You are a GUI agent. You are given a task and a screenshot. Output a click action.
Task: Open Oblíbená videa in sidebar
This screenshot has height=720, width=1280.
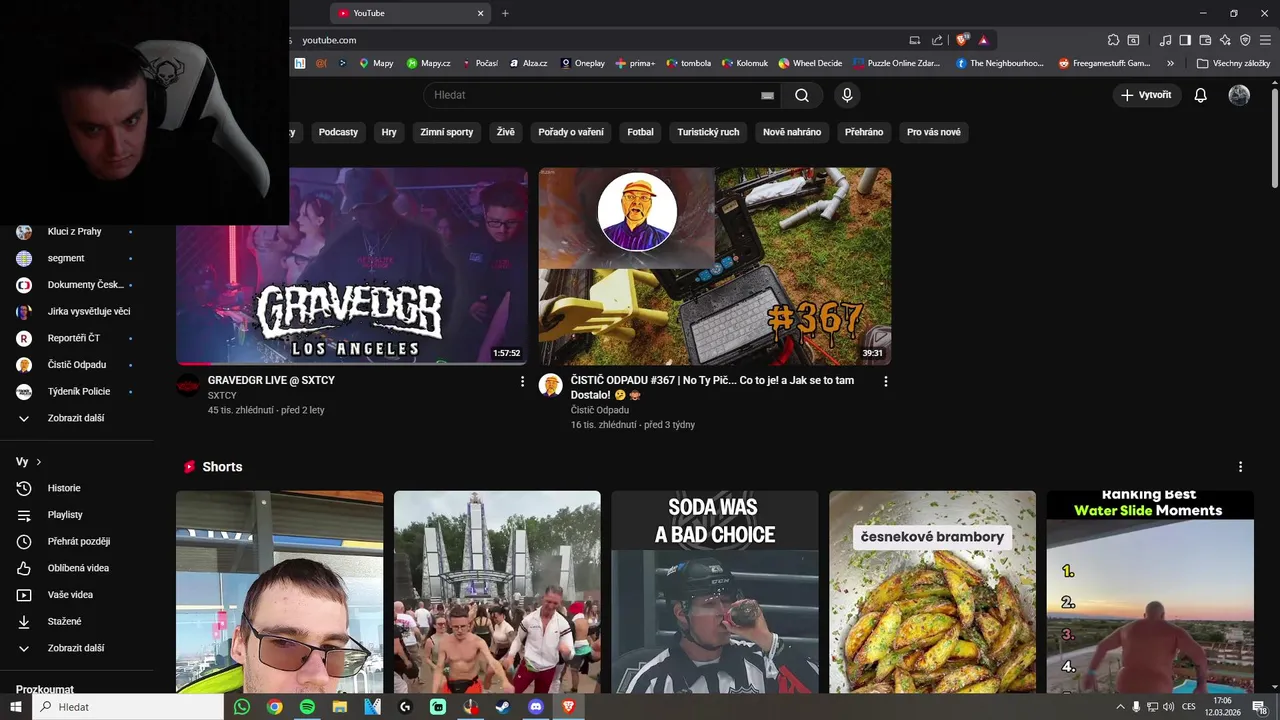click(x=76, y=568)
